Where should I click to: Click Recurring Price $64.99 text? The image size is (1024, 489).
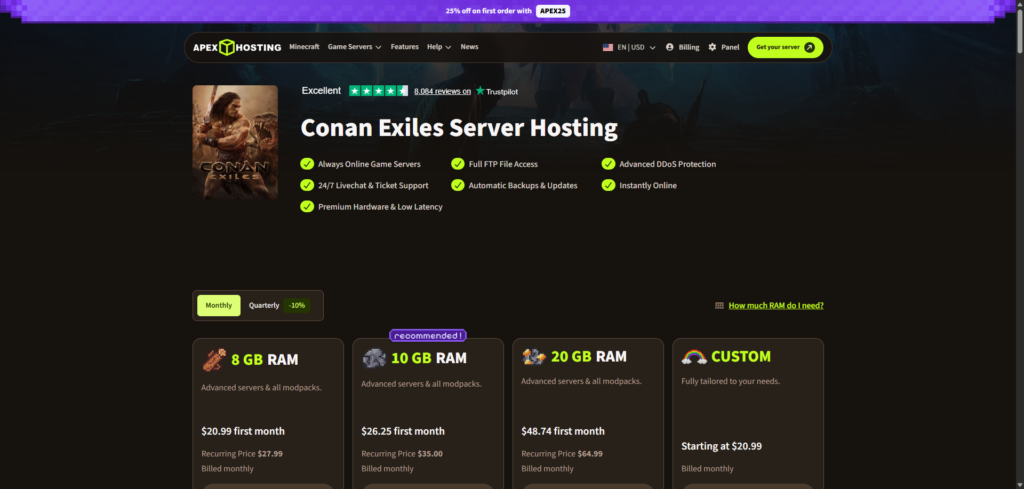pos(562,454)
